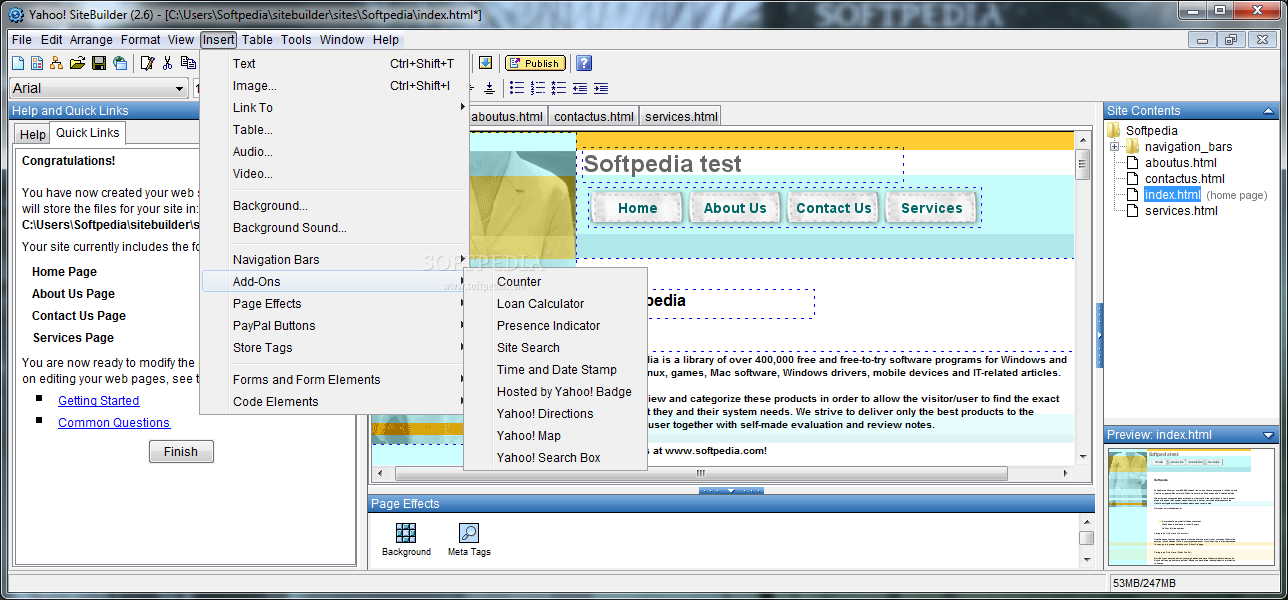Expand the Forms and Form Elements submenu

334,379
